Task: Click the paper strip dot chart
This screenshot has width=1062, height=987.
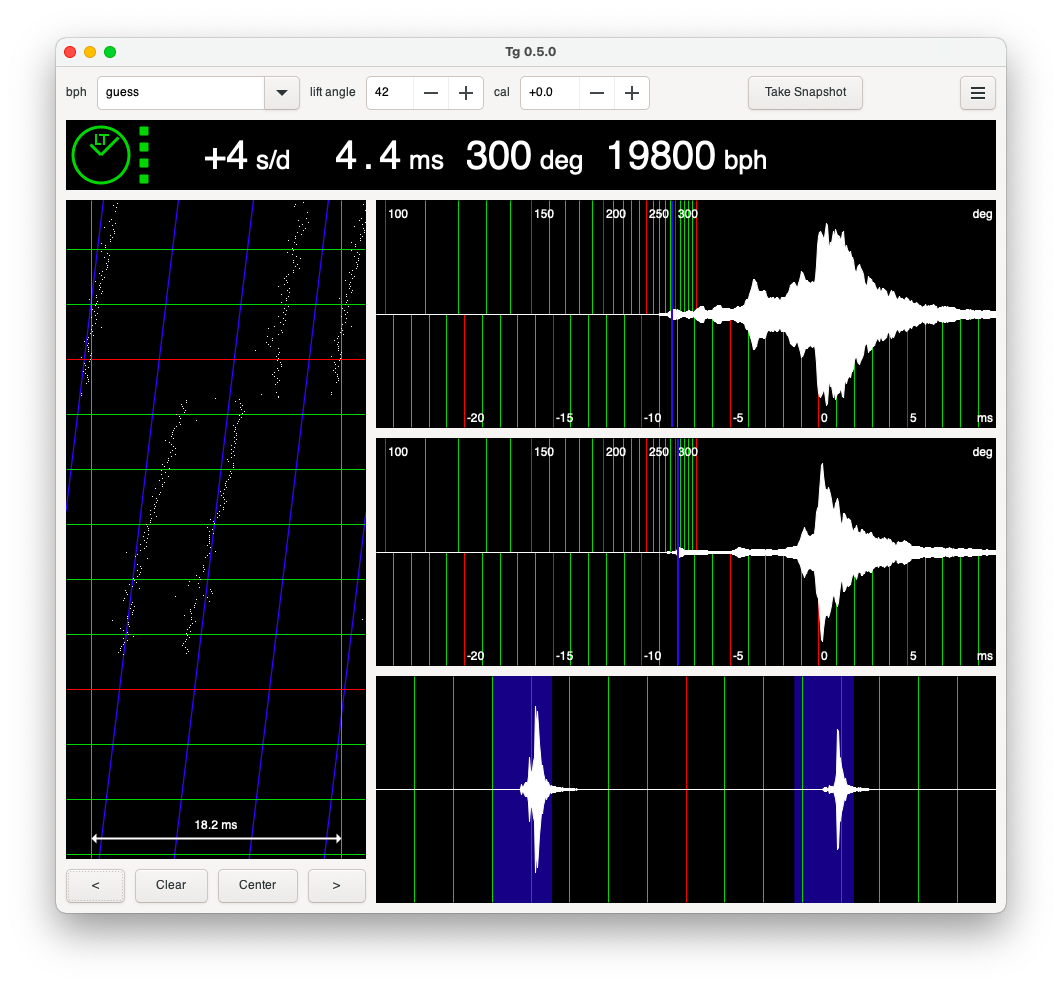Action: click(216, 528)
